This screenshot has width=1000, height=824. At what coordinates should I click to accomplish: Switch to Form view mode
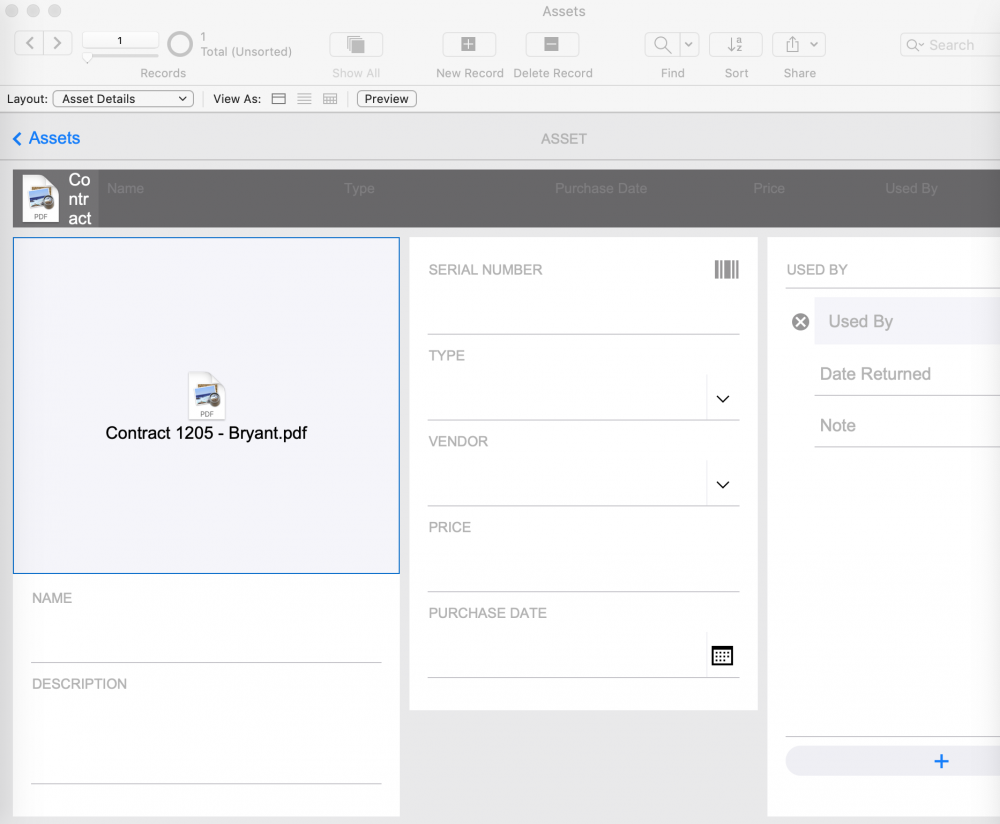pyautogui.click(x=279, y=99)
